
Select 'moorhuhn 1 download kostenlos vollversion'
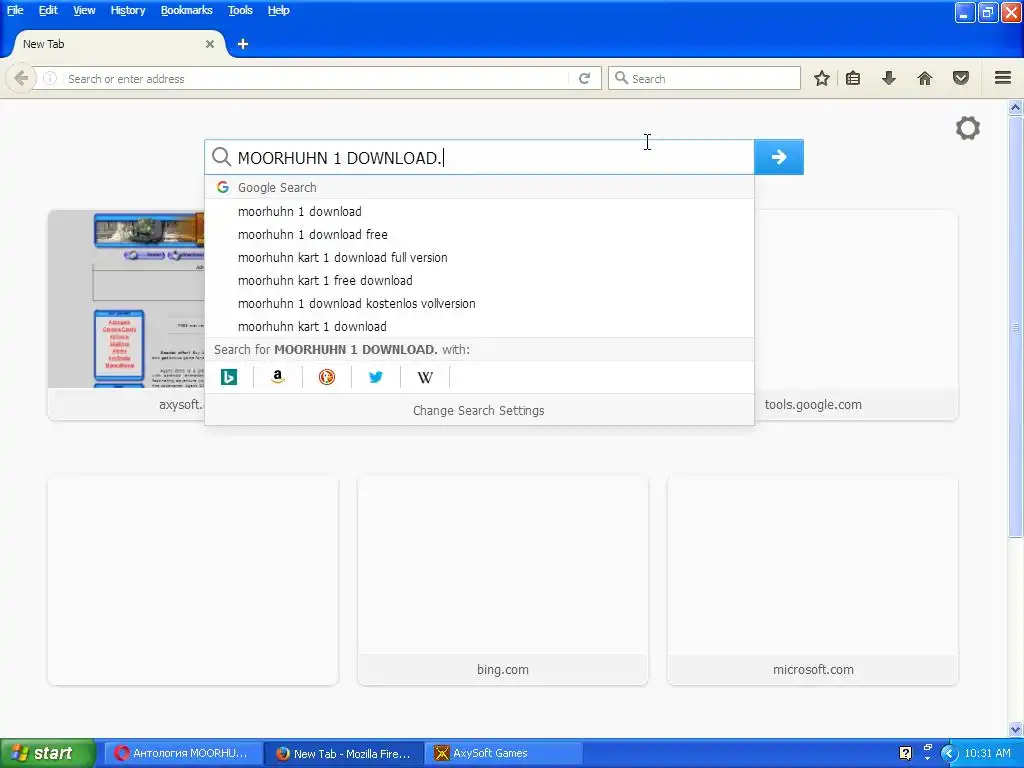point(479,303)
